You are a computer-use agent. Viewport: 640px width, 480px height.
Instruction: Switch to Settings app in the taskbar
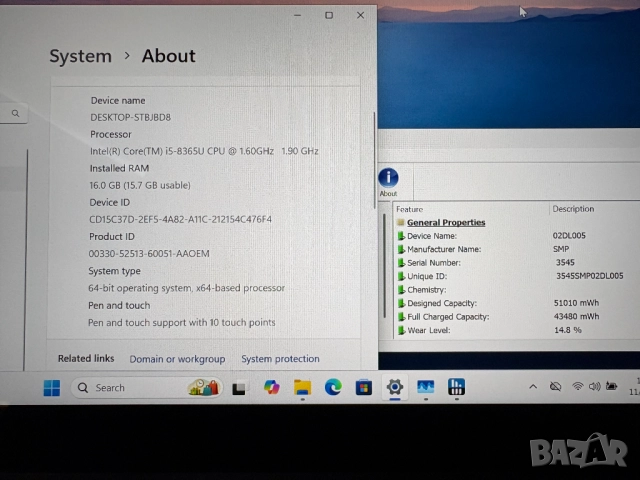(x=395, y=387)
